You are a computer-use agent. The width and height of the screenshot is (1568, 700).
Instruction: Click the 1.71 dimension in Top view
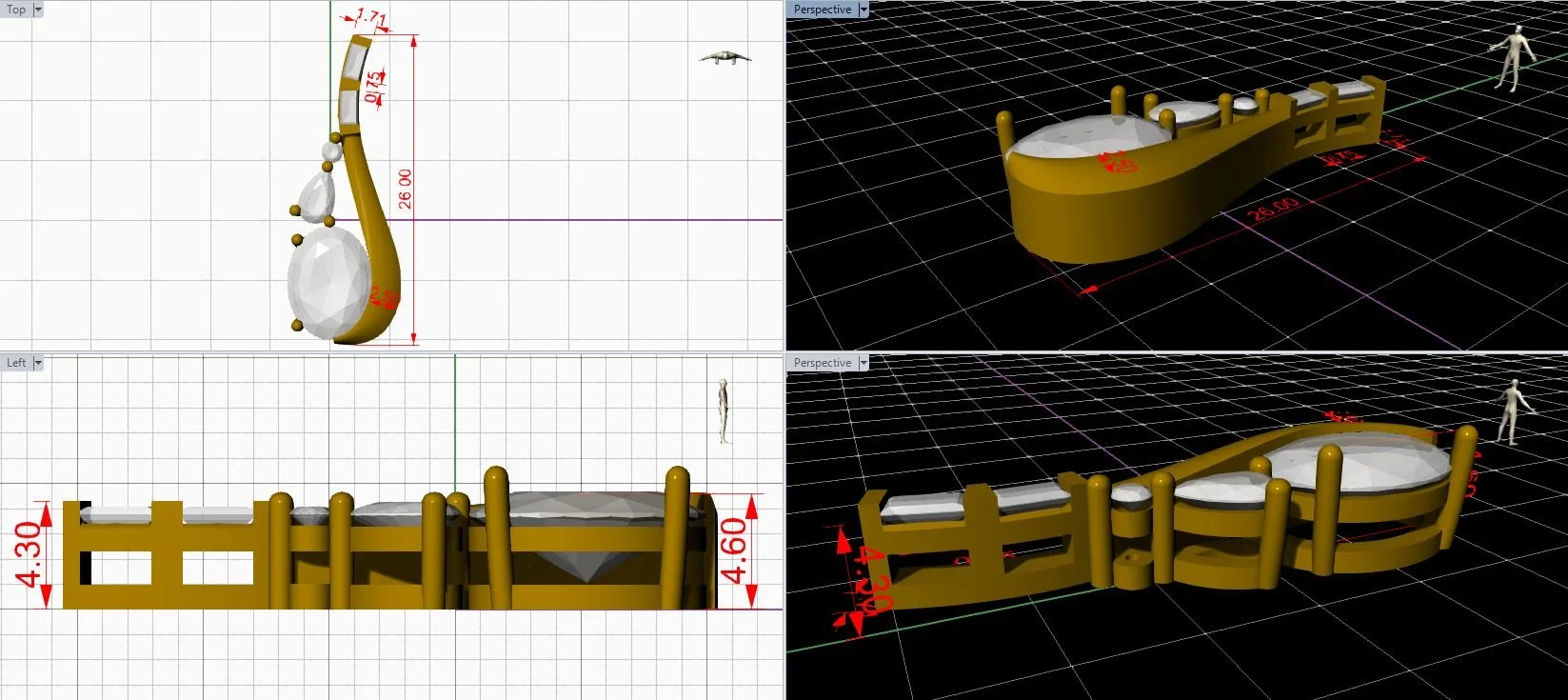tap(371, 18)
